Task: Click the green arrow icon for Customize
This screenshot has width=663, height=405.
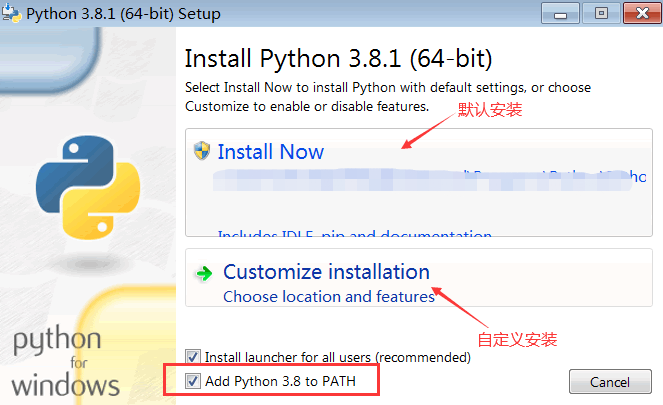Action: pyautogui.click(x=204, y=274)
